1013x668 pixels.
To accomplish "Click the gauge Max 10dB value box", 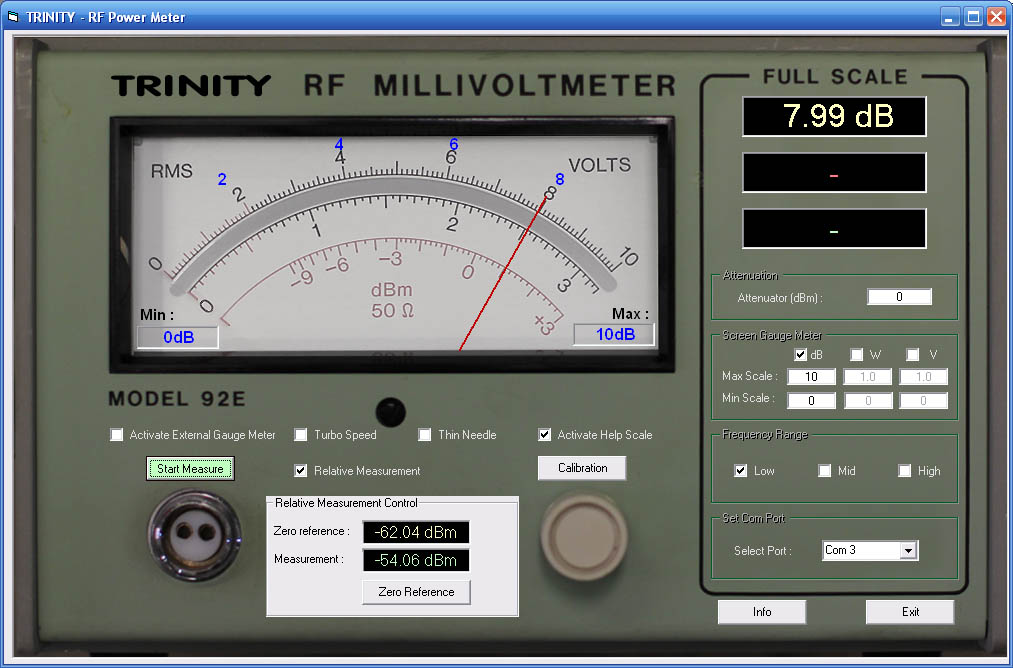I will (614, 335).
